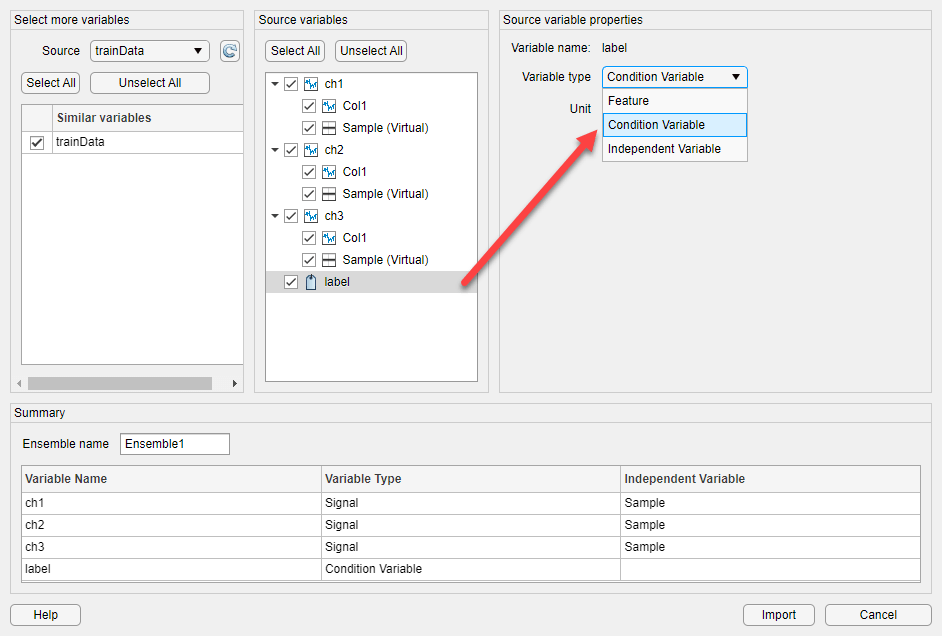Click the Col1 icon under ch3
Viewport: 942px width, 636px height.
click(329, 238)
